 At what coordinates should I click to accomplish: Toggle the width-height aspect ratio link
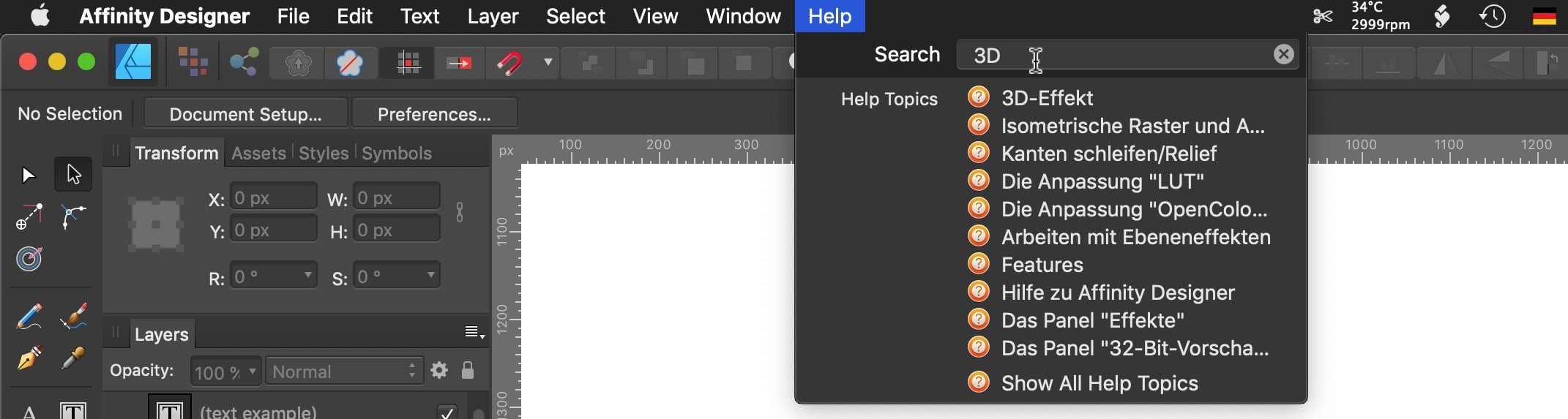[460, 213]
